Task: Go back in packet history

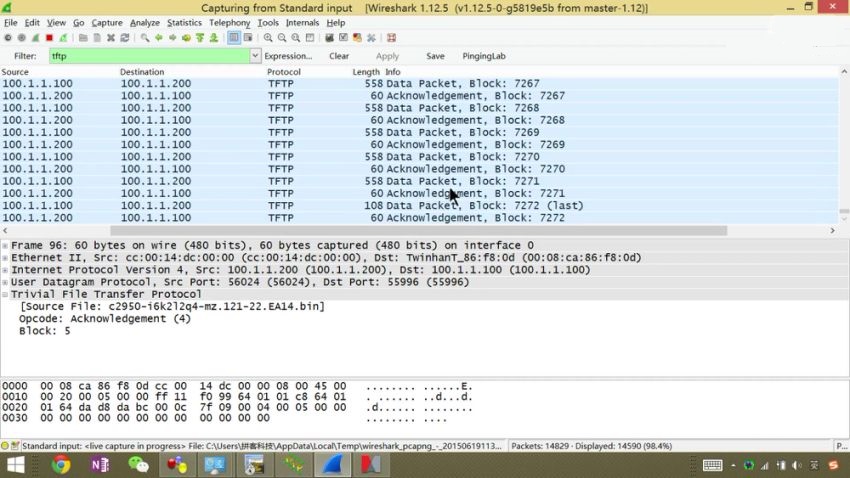Action: (159, 38)
